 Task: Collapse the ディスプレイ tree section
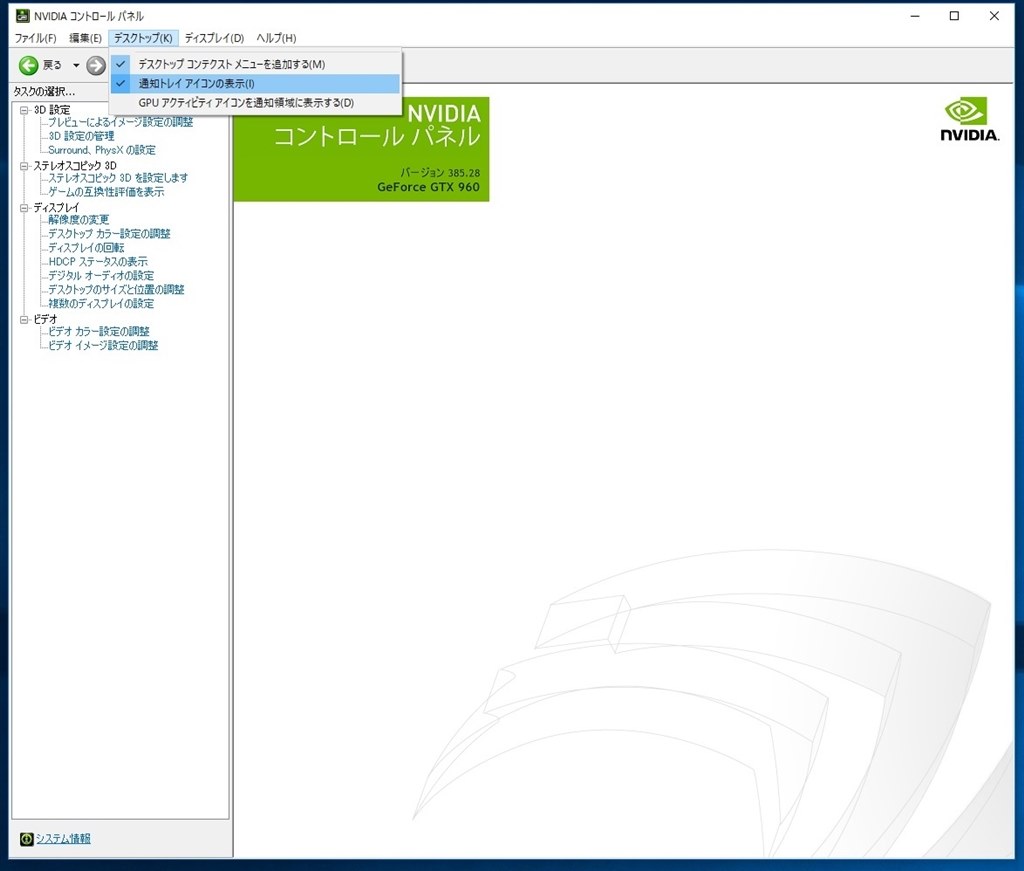(23, 205)
